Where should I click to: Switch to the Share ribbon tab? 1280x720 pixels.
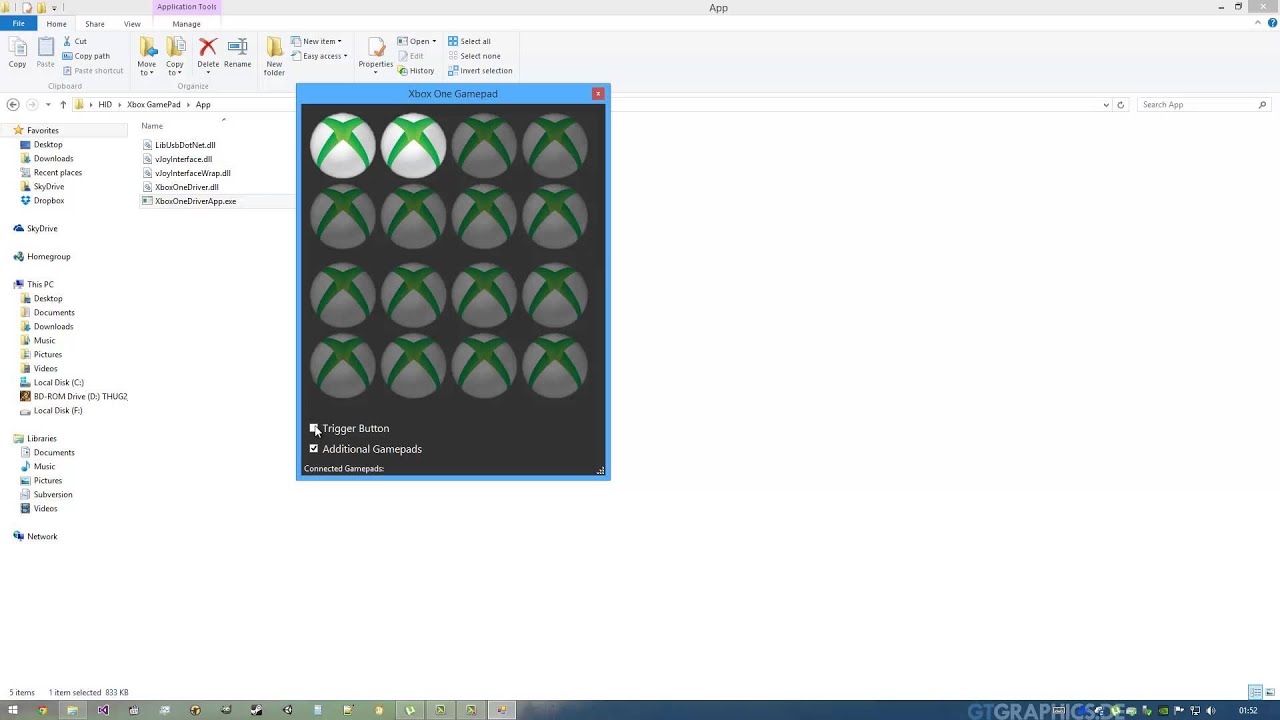click(x=95, y=24)
